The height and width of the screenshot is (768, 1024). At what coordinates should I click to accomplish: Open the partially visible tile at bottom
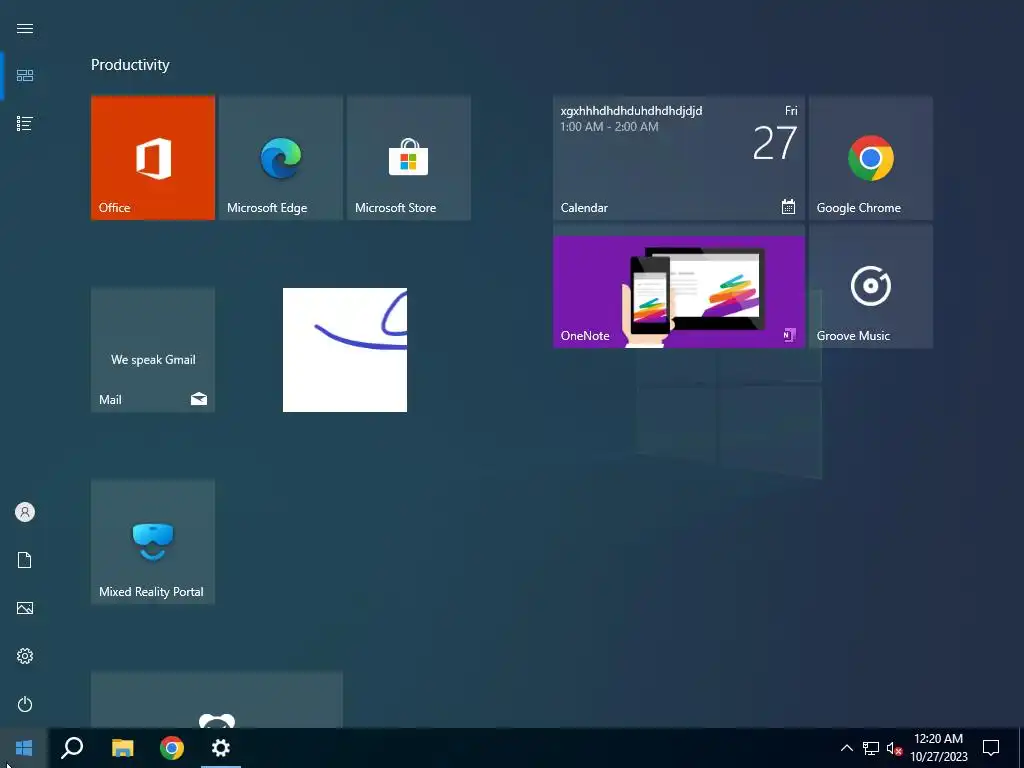[x=217, y=700]
